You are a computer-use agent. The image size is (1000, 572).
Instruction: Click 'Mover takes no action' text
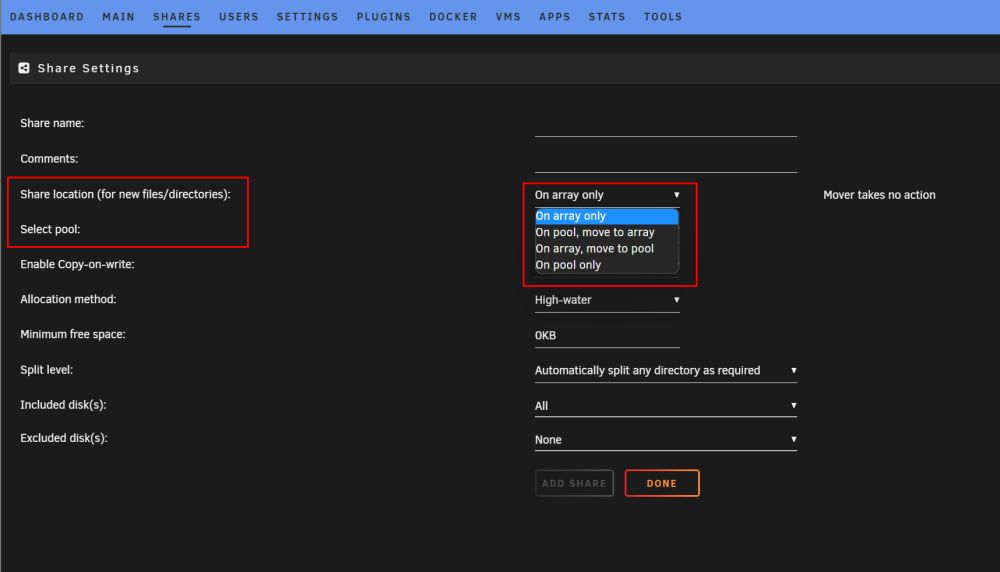pos(879,195)
